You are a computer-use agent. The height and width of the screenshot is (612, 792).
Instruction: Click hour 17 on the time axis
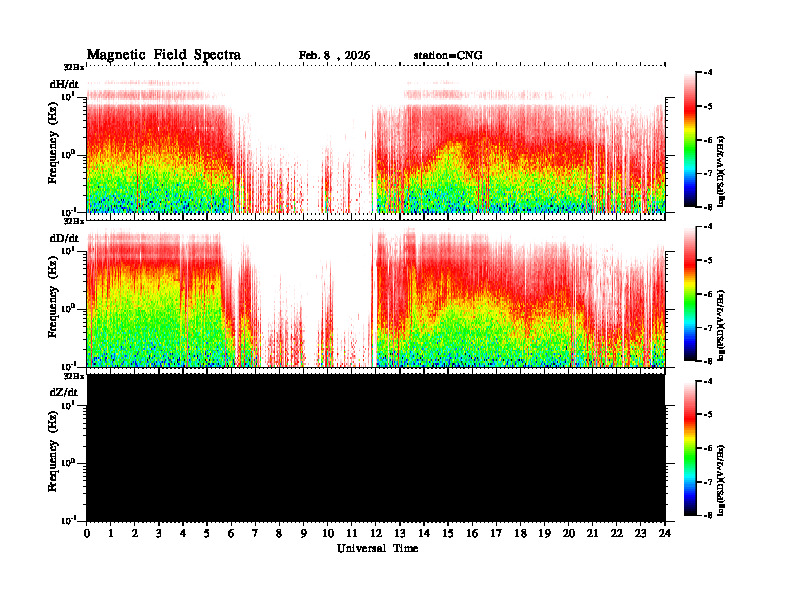click(496, 534)
